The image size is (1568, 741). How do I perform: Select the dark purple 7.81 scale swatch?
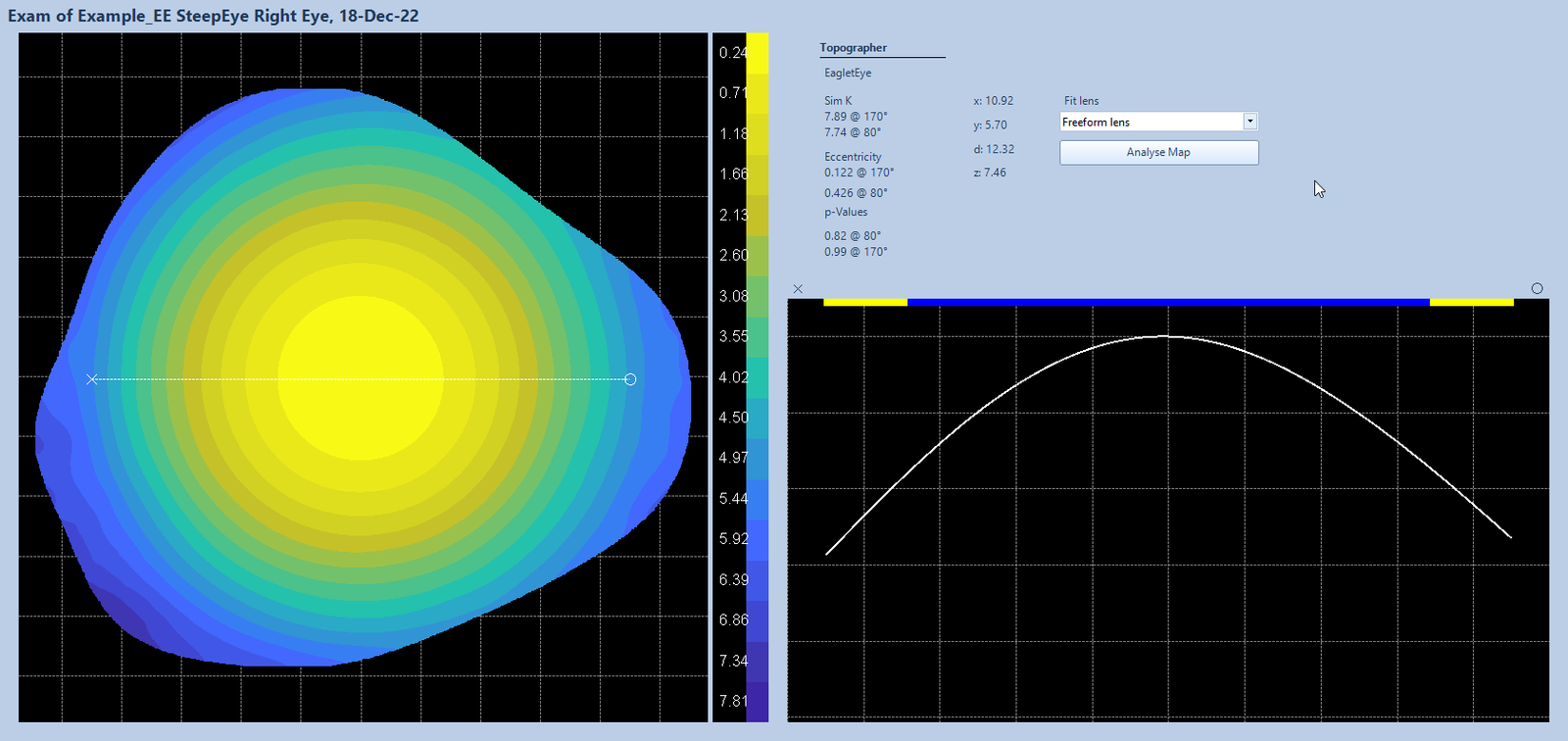(x=757, y=701)
